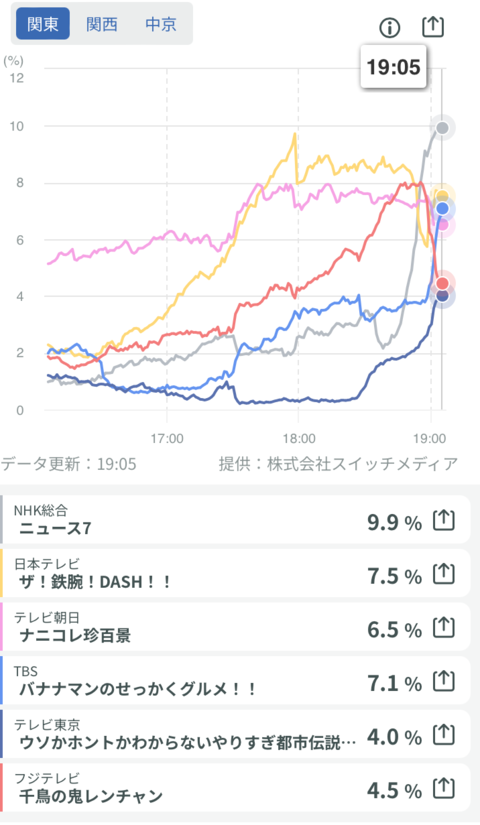
Task: Click the gray NHK data point at 19:05
Action: [442, 128]
